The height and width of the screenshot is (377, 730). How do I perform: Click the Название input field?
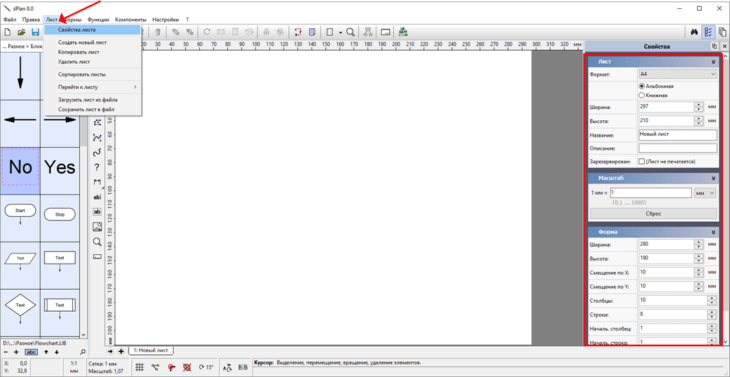pos(678,135)
